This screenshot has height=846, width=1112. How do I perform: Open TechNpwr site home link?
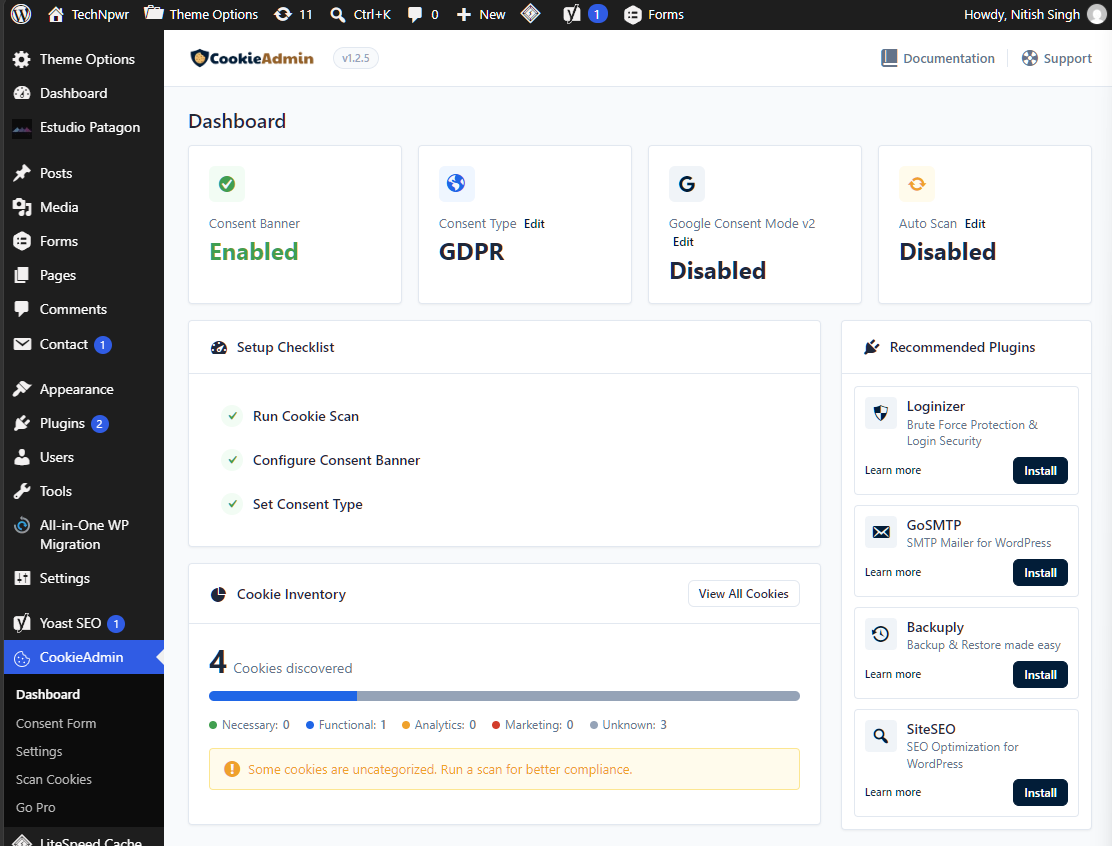(x=88, y=14)
